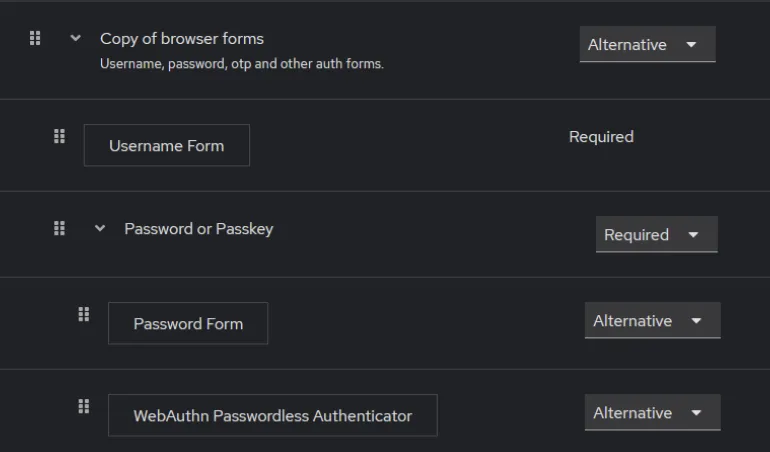
Task: Click drag handle beside Password or Passkey
Action: pos(59,228)
